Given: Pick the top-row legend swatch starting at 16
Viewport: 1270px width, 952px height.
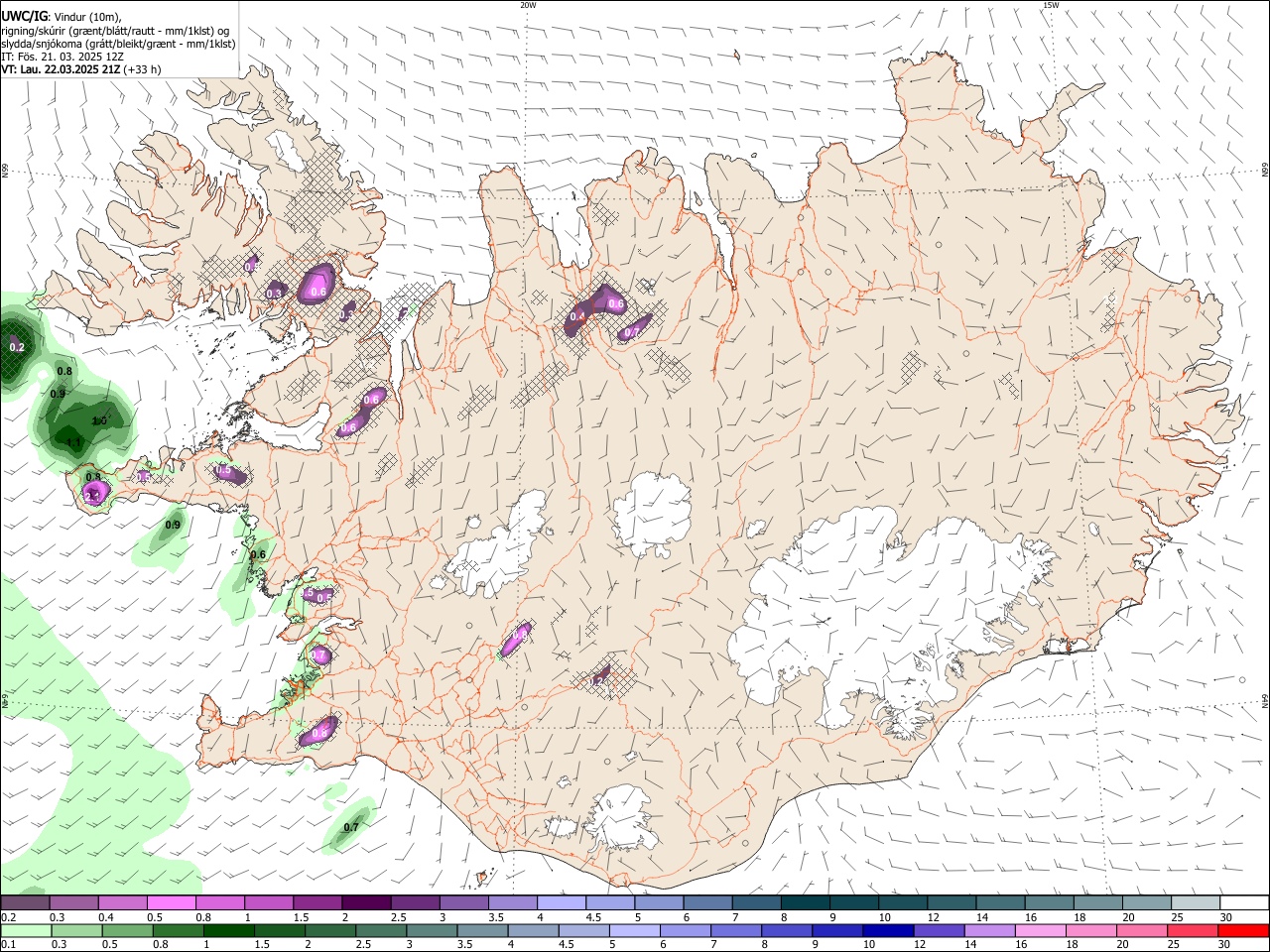Looking at the screenshot, I should pos(1050,902).
